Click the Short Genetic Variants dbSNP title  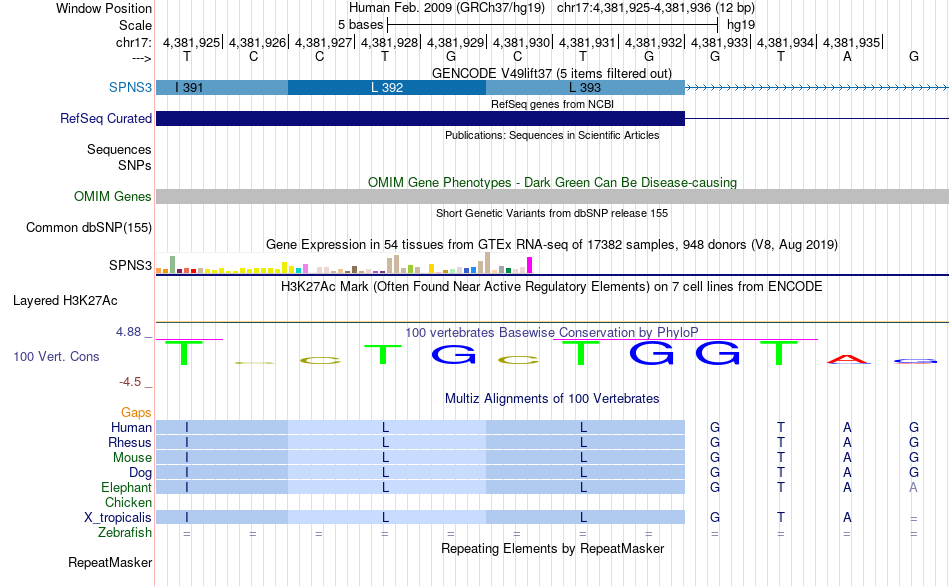pyautogui.click(x=552, y=213)
